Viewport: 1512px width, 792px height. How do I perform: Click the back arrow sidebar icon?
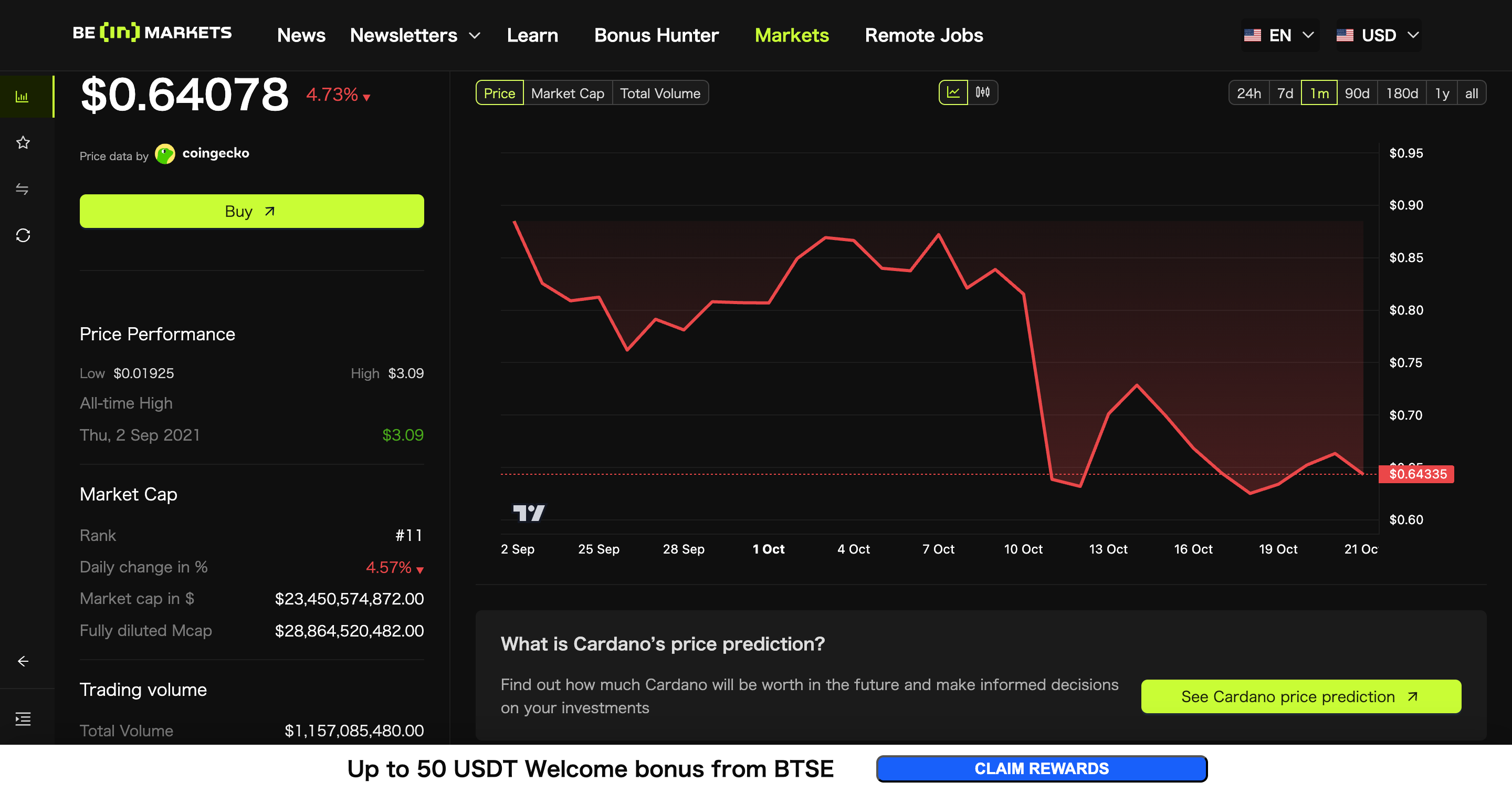click(23, 662)
